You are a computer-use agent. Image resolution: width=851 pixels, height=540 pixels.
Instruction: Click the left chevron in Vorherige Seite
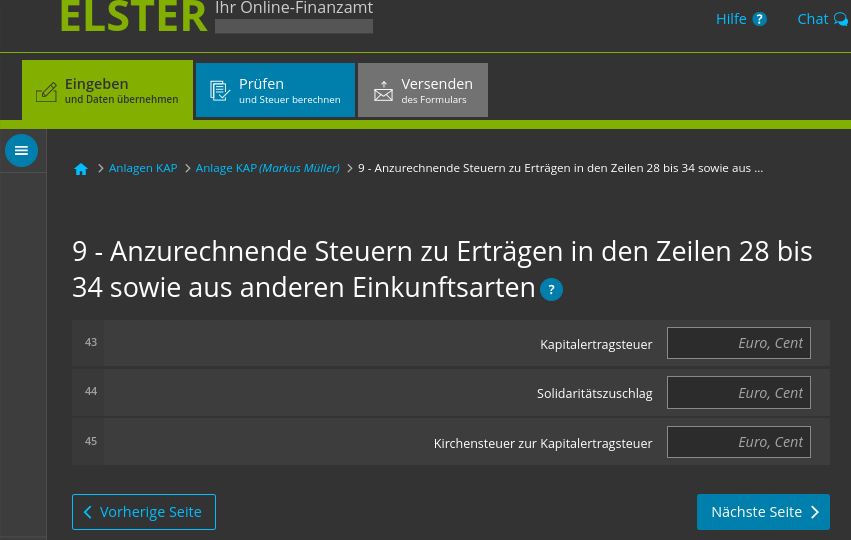pos(87,512)
